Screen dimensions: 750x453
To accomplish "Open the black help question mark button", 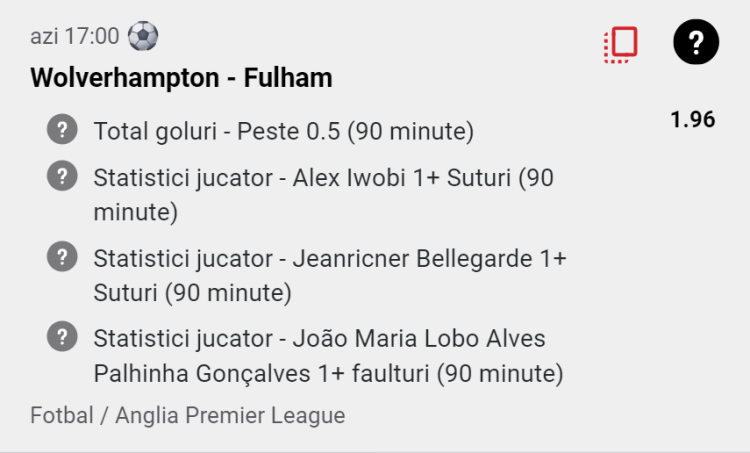I will [696, 42].
